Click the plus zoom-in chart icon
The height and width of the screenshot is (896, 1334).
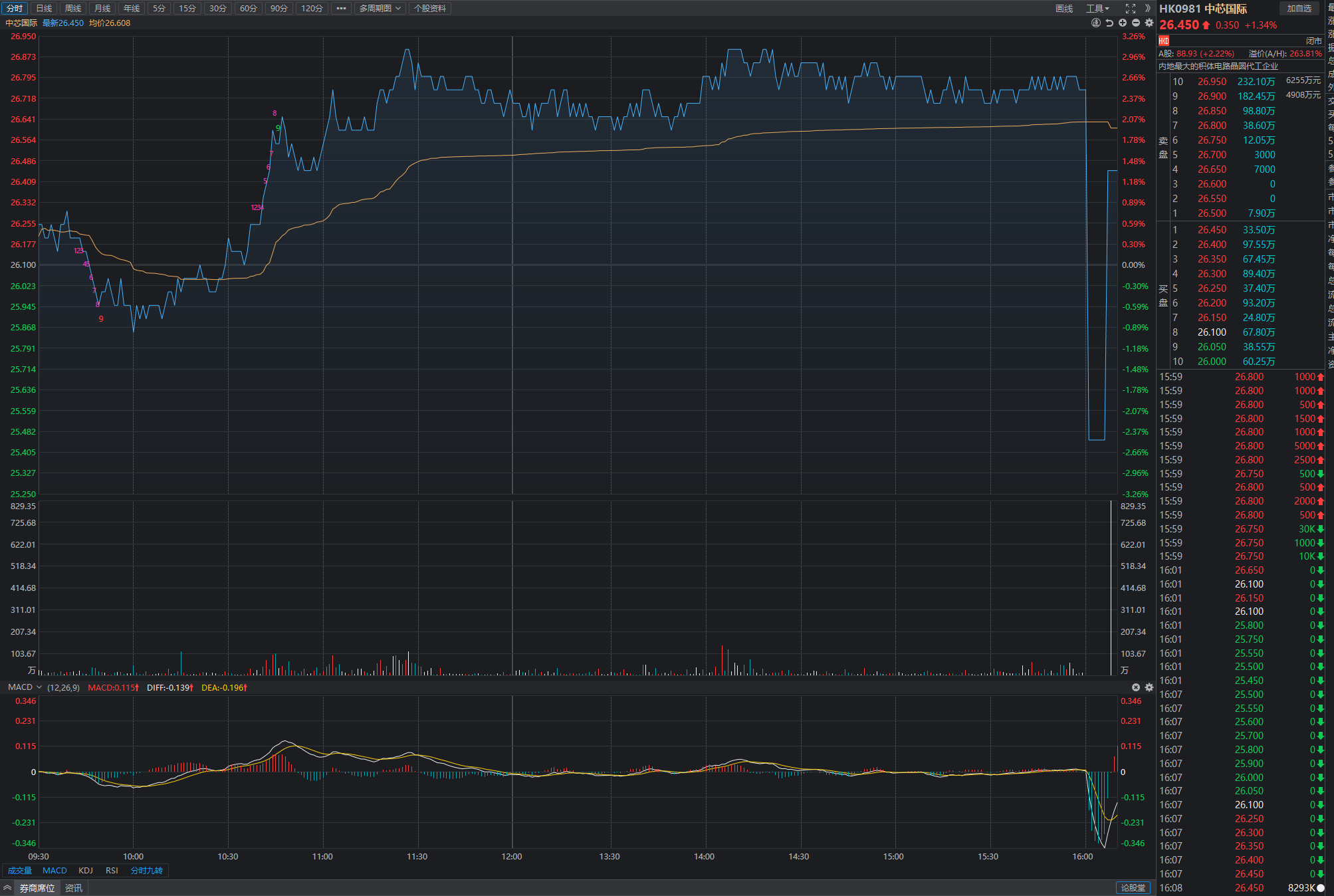point(1123,23)
